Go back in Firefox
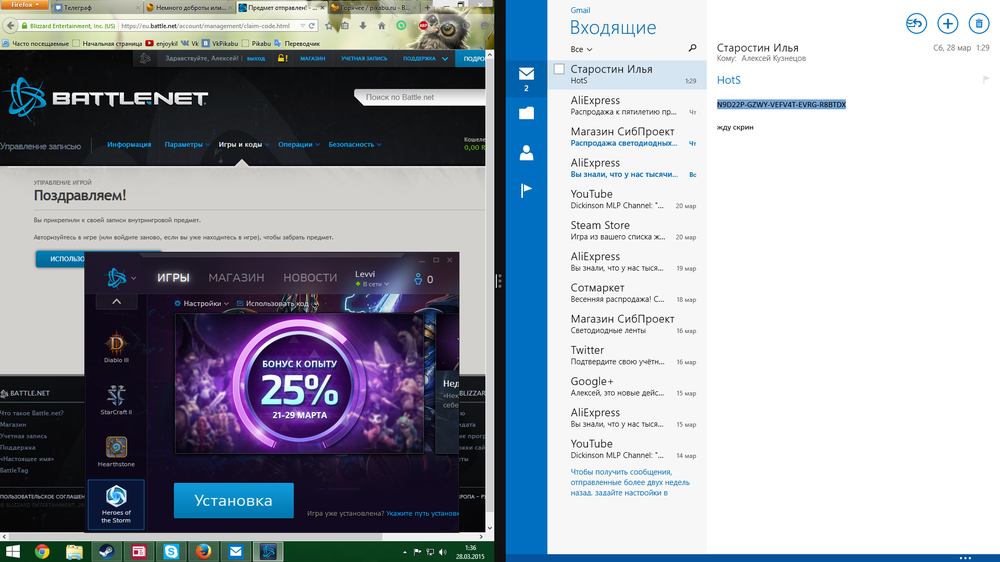The image size is (1000, 562). coord(10,26)
